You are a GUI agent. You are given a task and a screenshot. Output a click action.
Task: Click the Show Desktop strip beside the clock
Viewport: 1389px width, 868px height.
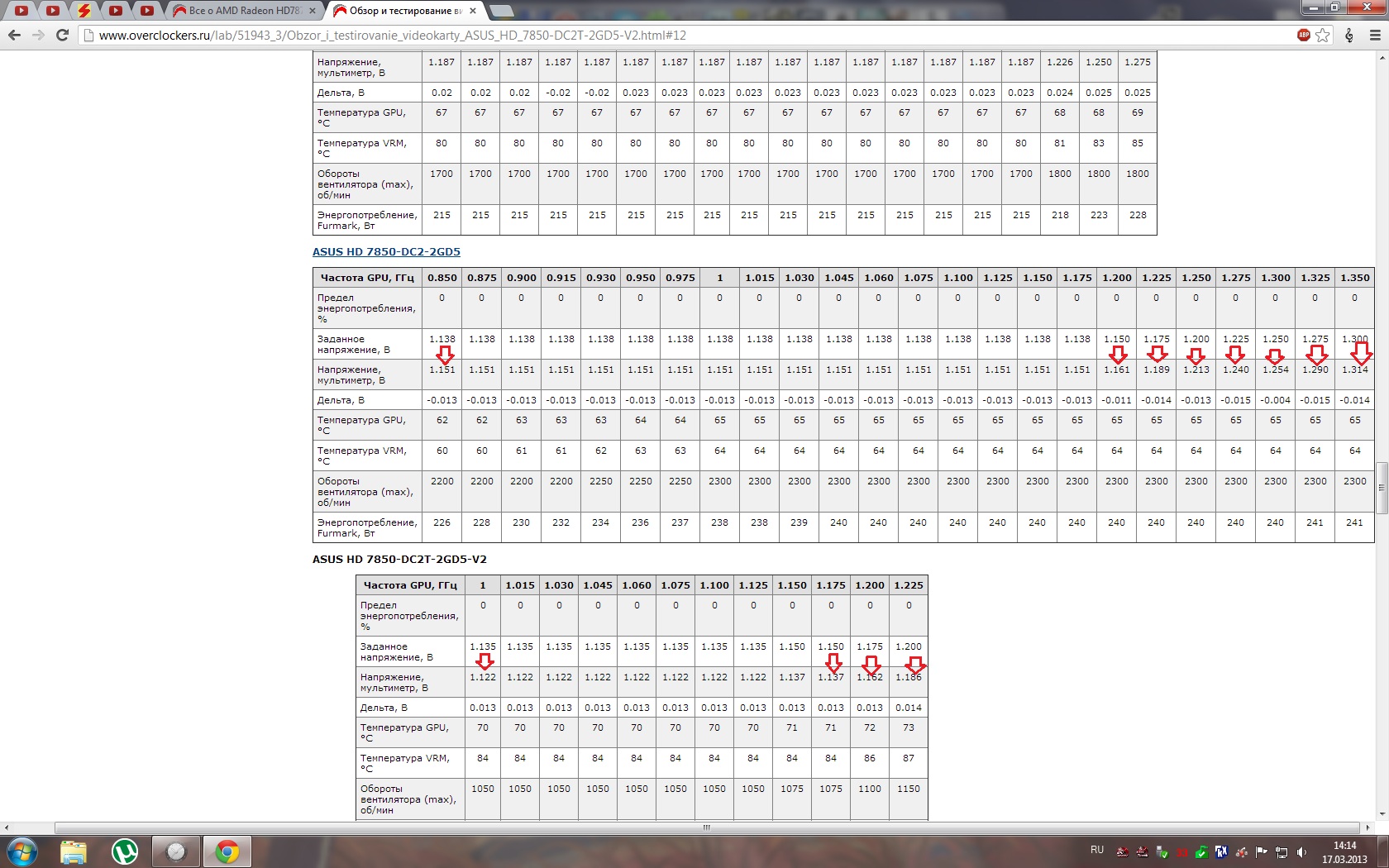(1382, 852)
